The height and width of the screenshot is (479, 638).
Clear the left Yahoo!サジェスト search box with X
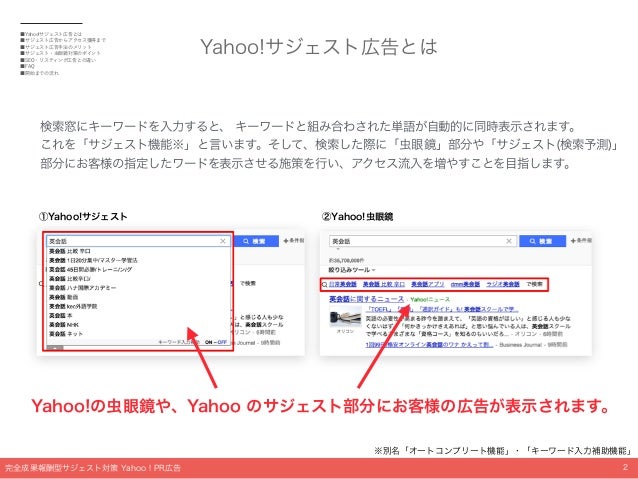(223, 241)
